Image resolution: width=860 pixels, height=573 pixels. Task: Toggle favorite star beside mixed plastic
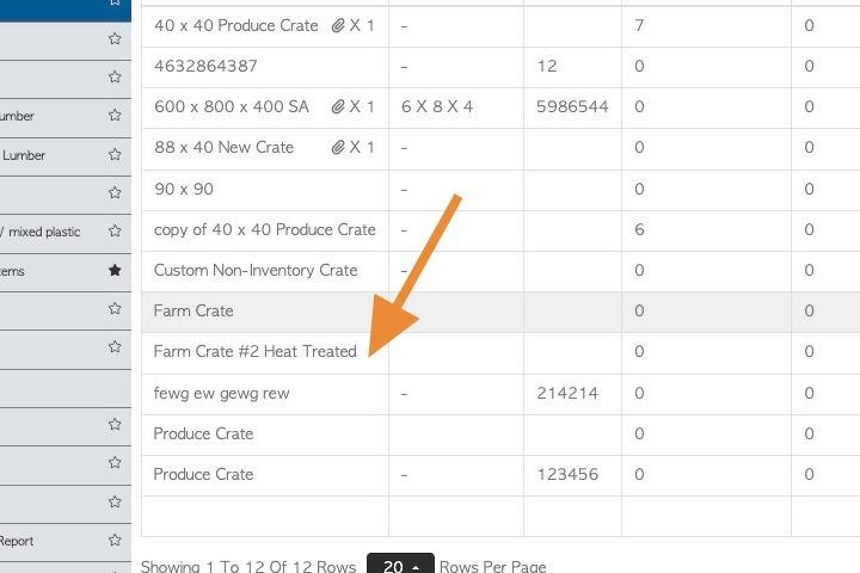(x=115, y=231)
